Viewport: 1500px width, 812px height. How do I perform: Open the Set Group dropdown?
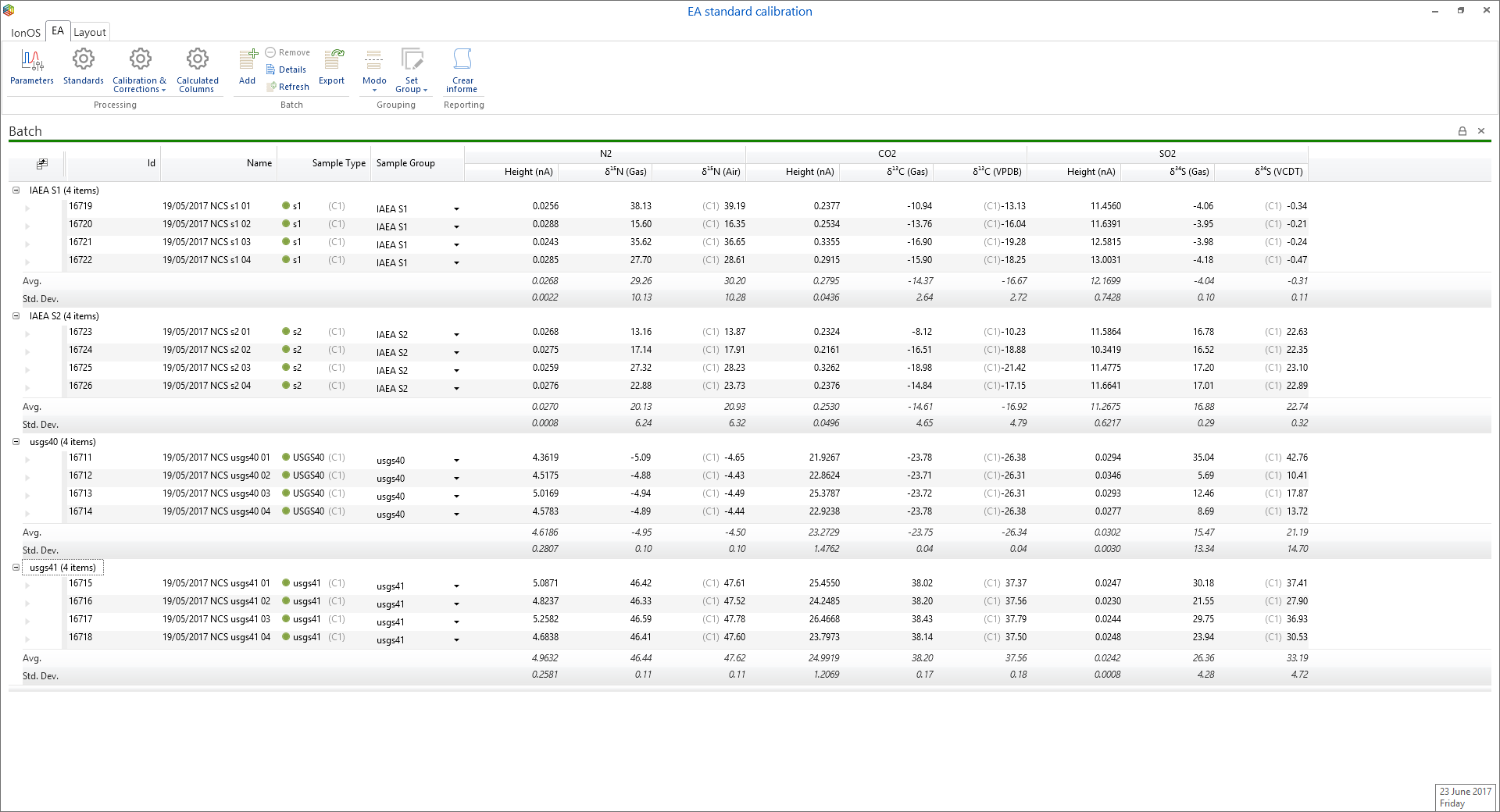click(412, 70)
